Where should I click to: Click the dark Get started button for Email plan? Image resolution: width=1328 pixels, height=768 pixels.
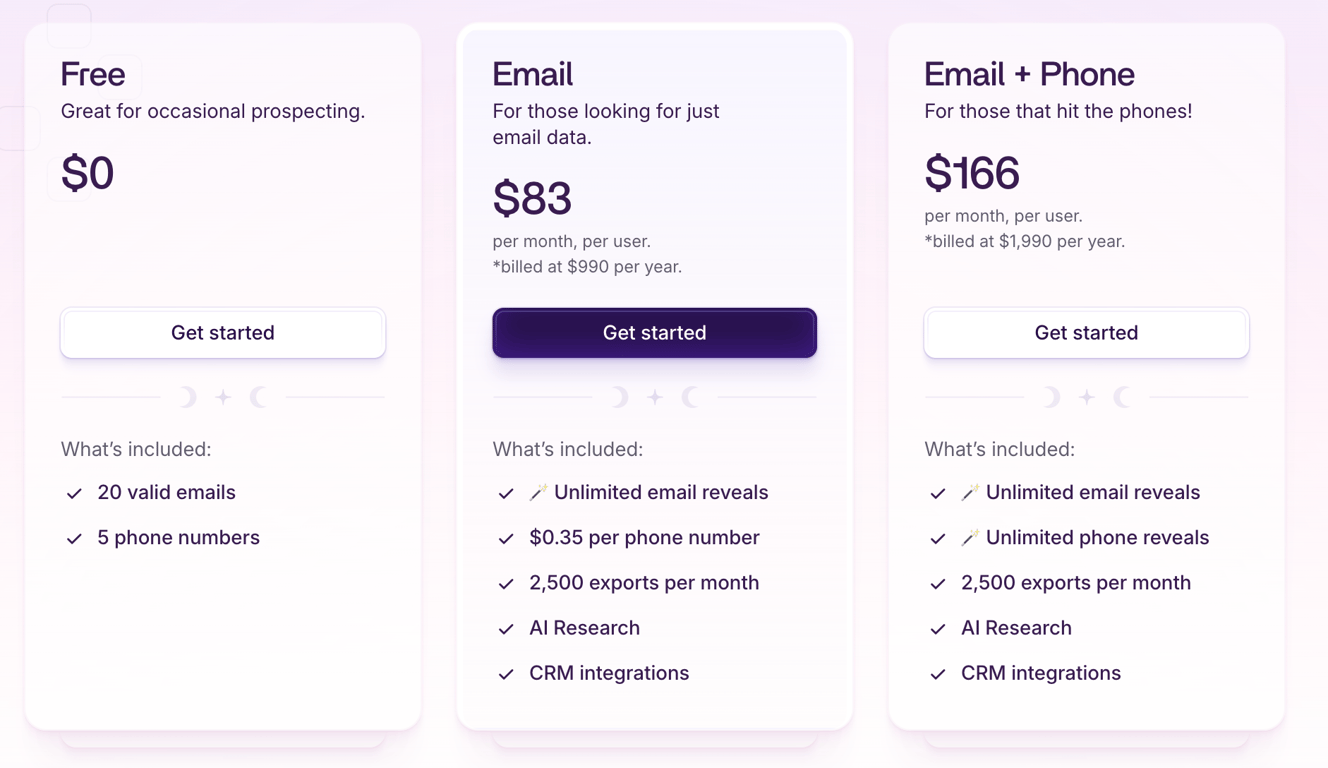[655, 333]
